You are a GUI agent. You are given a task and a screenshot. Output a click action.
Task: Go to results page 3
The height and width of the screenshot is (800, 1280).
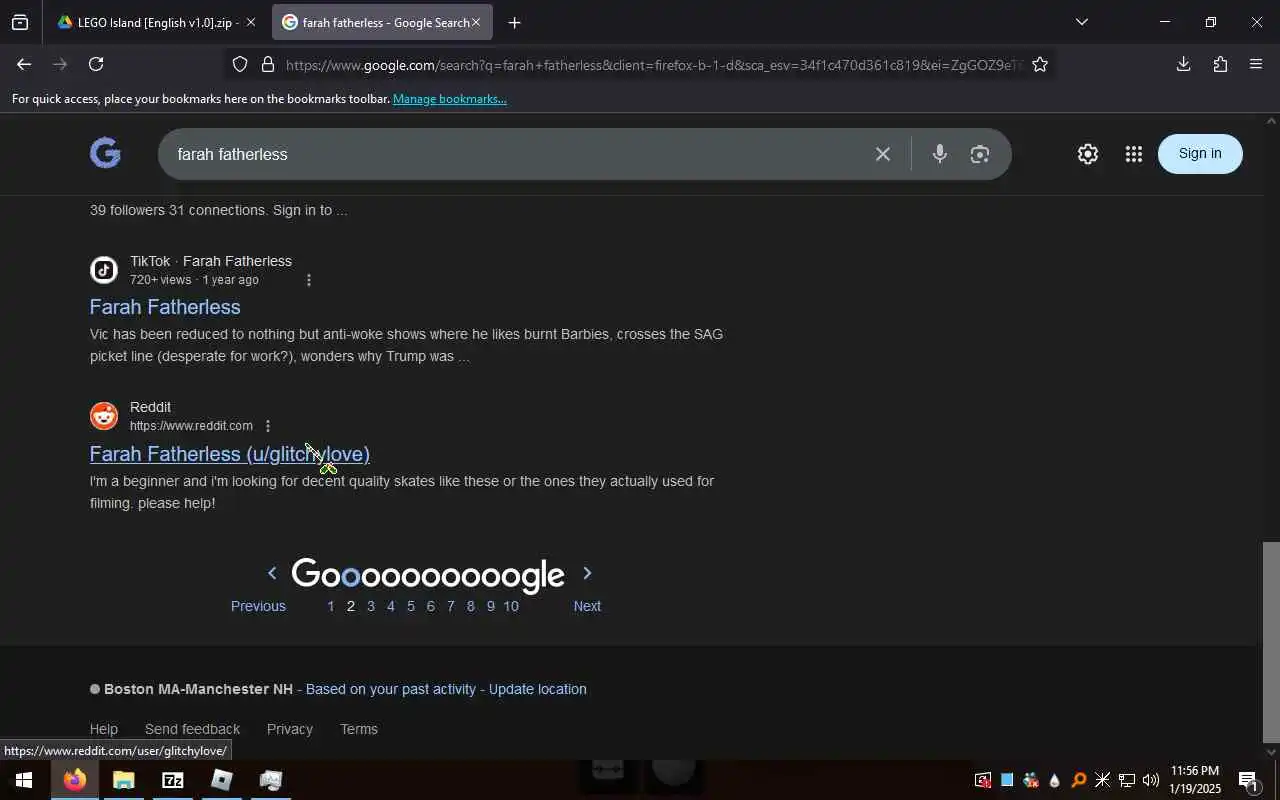pyautogui.click(x=371, y=606)
